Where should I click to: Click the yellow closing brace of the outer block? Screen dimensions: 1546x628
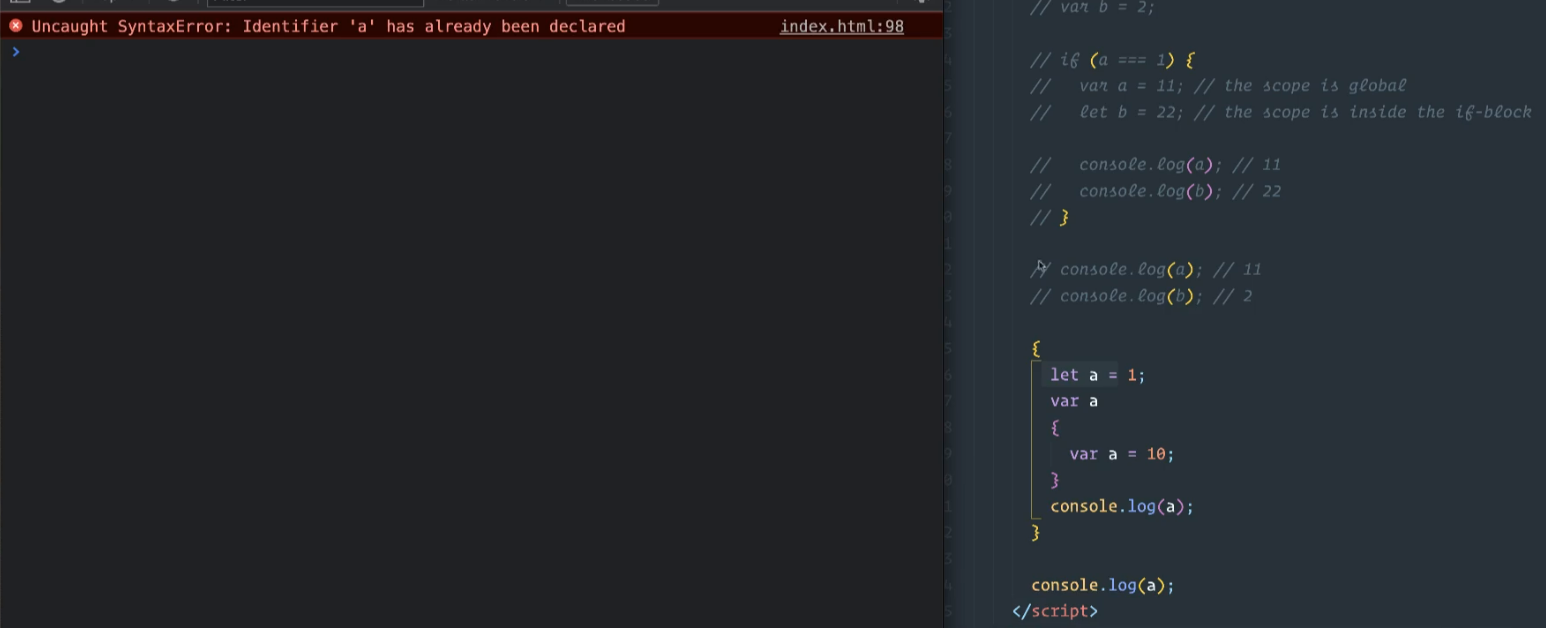pos(1036,532)
